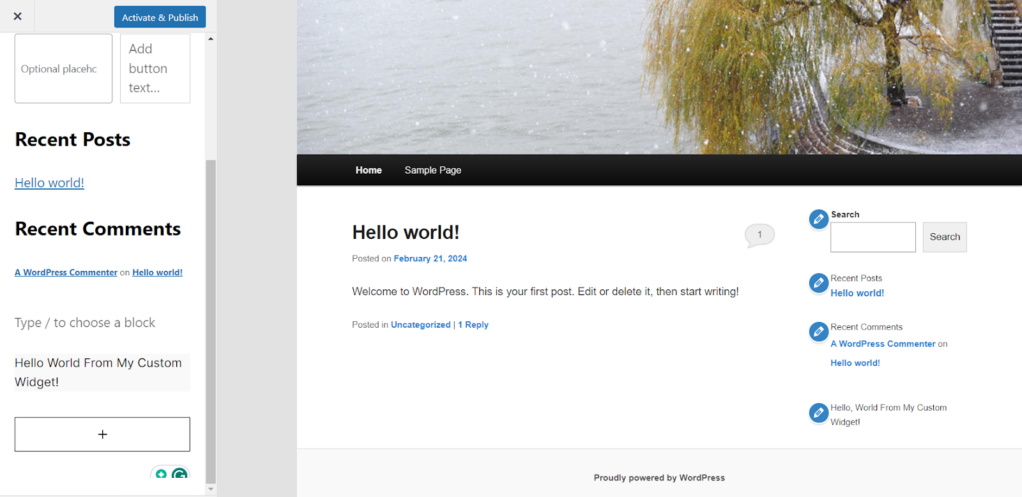Click the edit pencil icon beside Recent Comments

[x=819, y=332]
